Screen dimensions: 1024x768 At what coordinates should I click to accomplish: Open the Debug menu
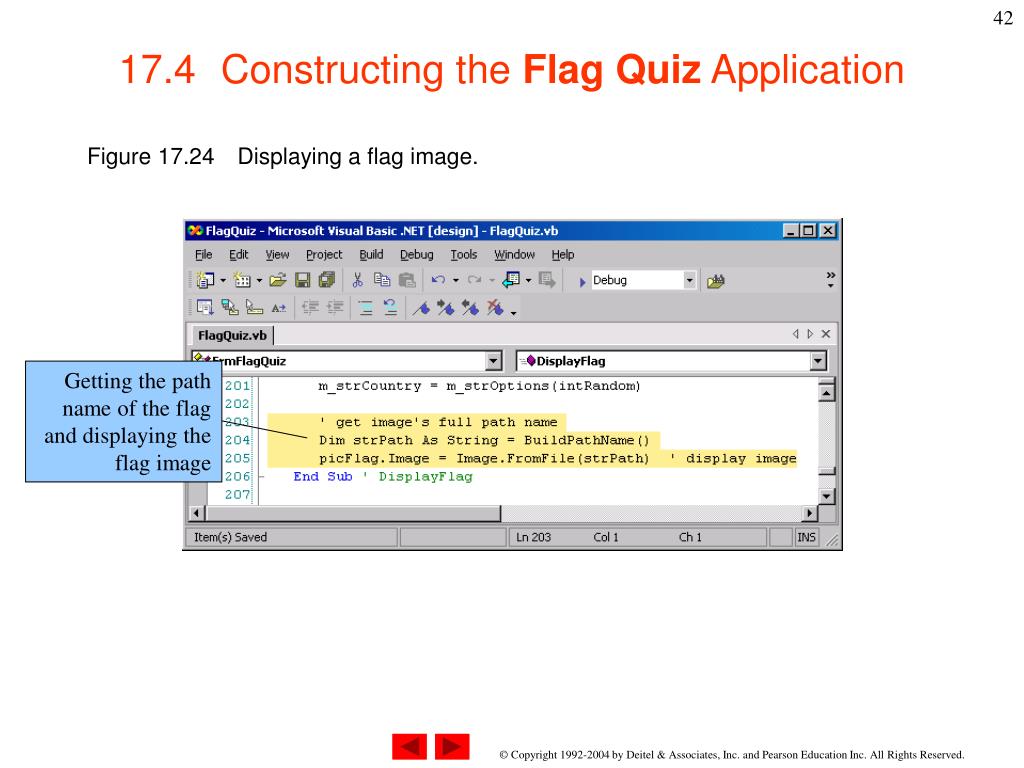(x=417, y=255)
